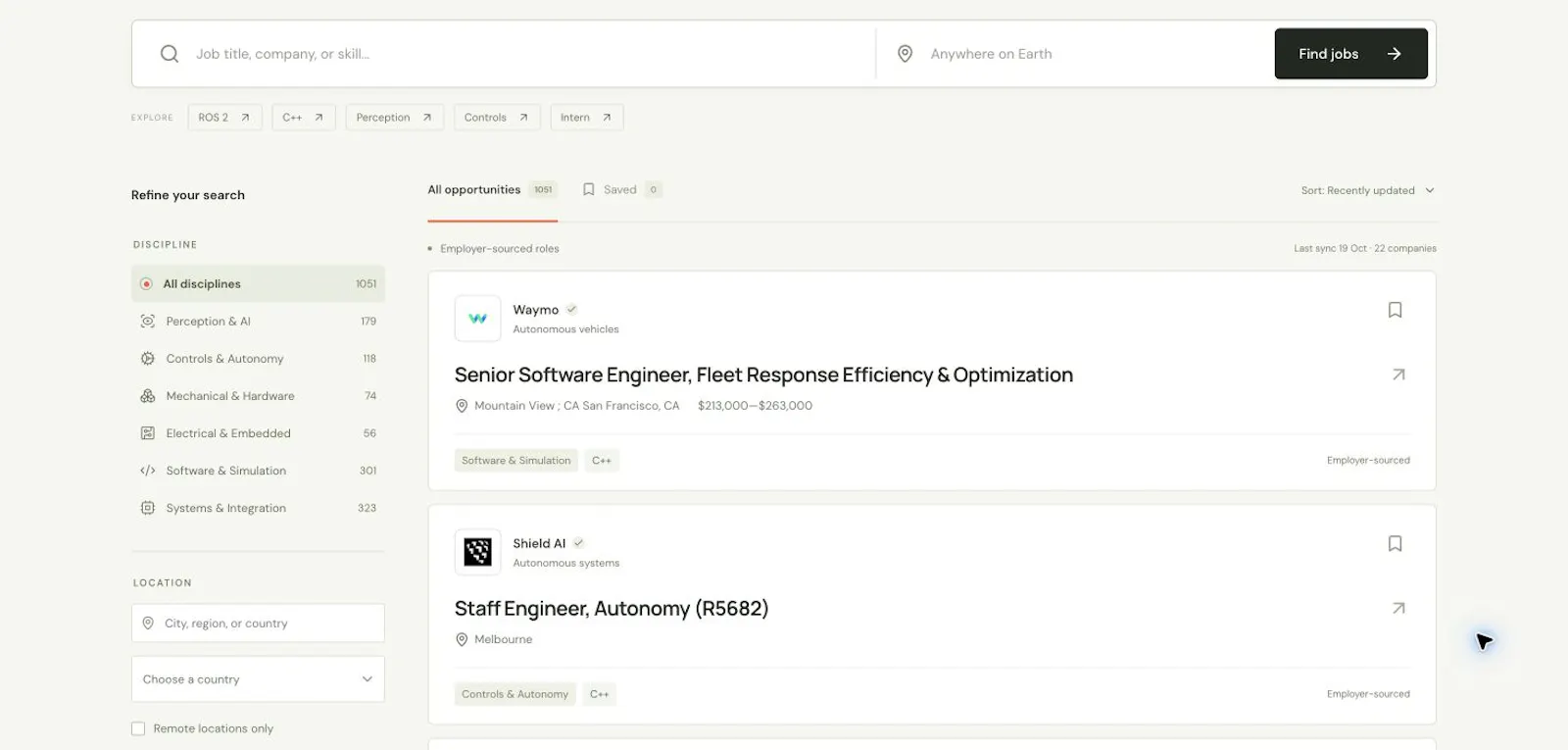
Task: Open the C++ explore tag
Action: [x=304, y=118]
